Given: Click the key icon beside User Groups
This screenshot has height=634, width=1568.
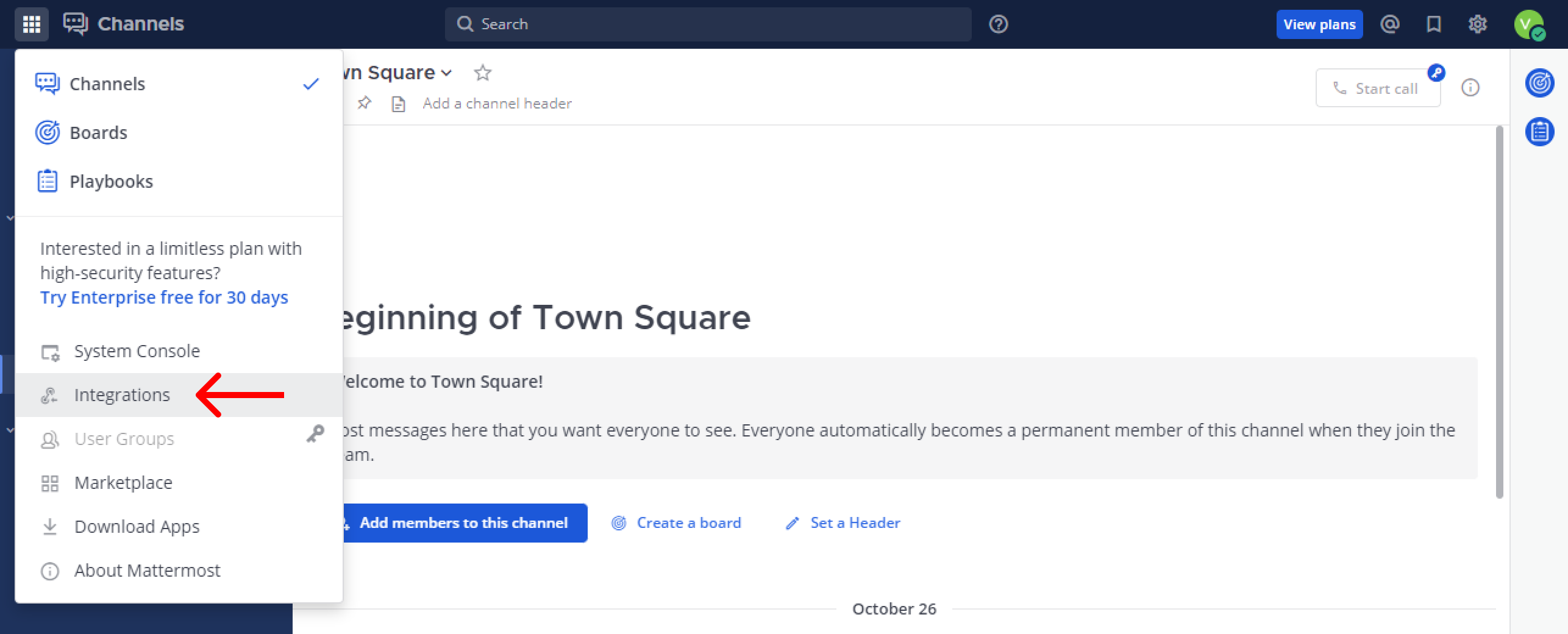Looking at the screenshot, I should (x=315, y=433).
